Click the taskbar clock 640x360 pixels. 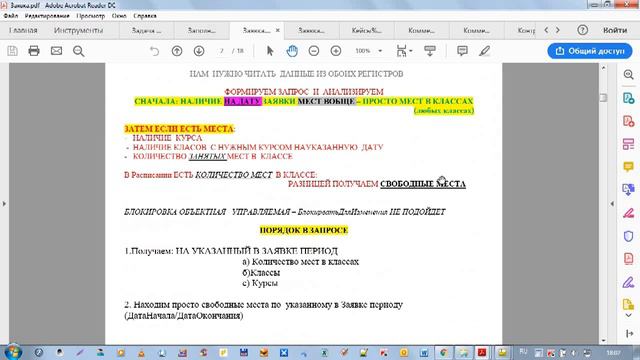click(613, 352)
